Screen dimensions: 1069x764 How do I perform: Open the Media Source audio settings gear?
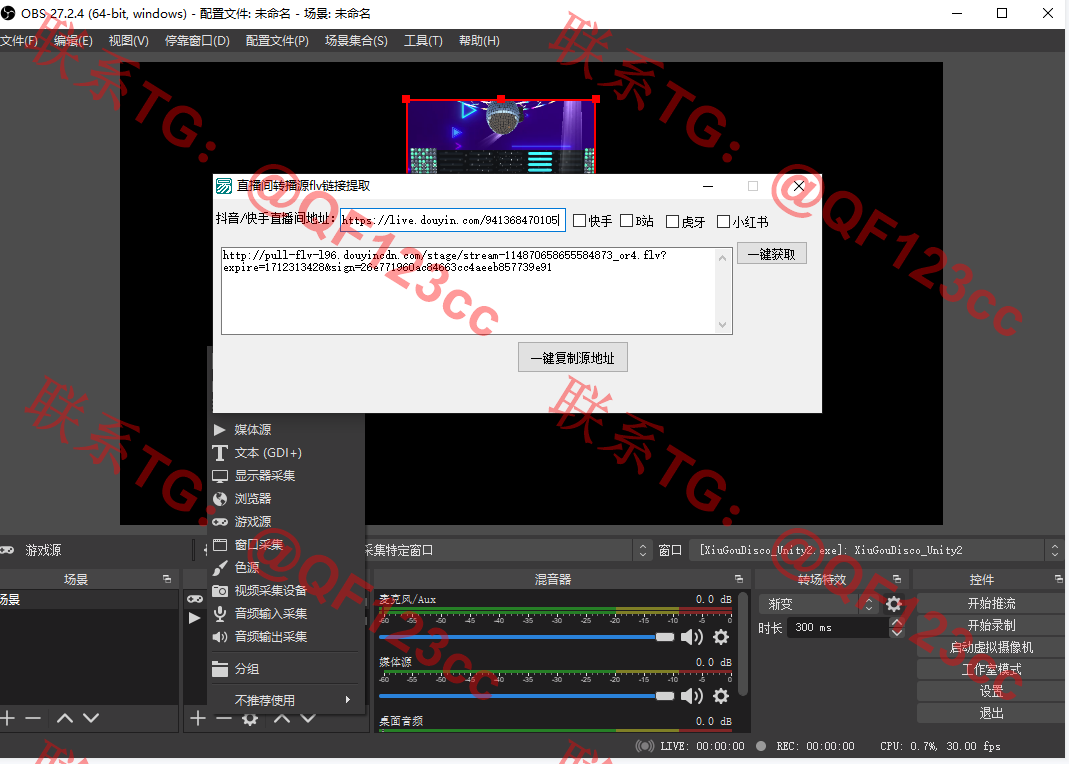coord(721,695)
